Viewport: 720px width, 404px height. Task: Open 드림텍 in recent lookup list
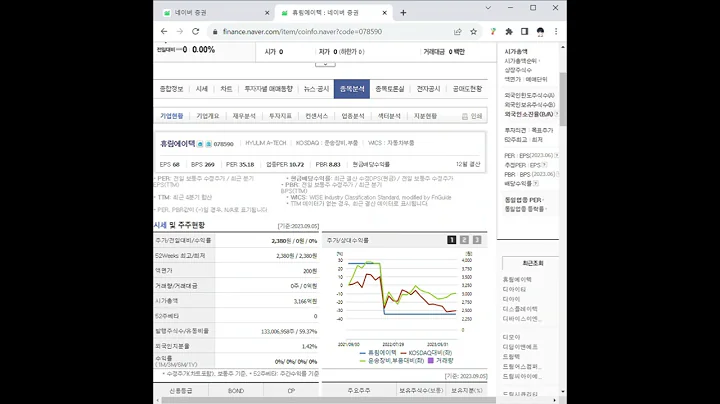point(512,356)
